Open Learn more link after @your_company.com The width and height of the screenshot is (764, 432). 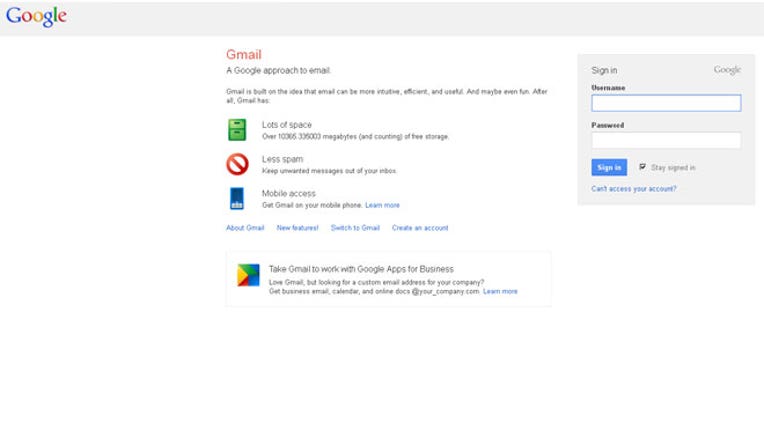coord(500,291)
